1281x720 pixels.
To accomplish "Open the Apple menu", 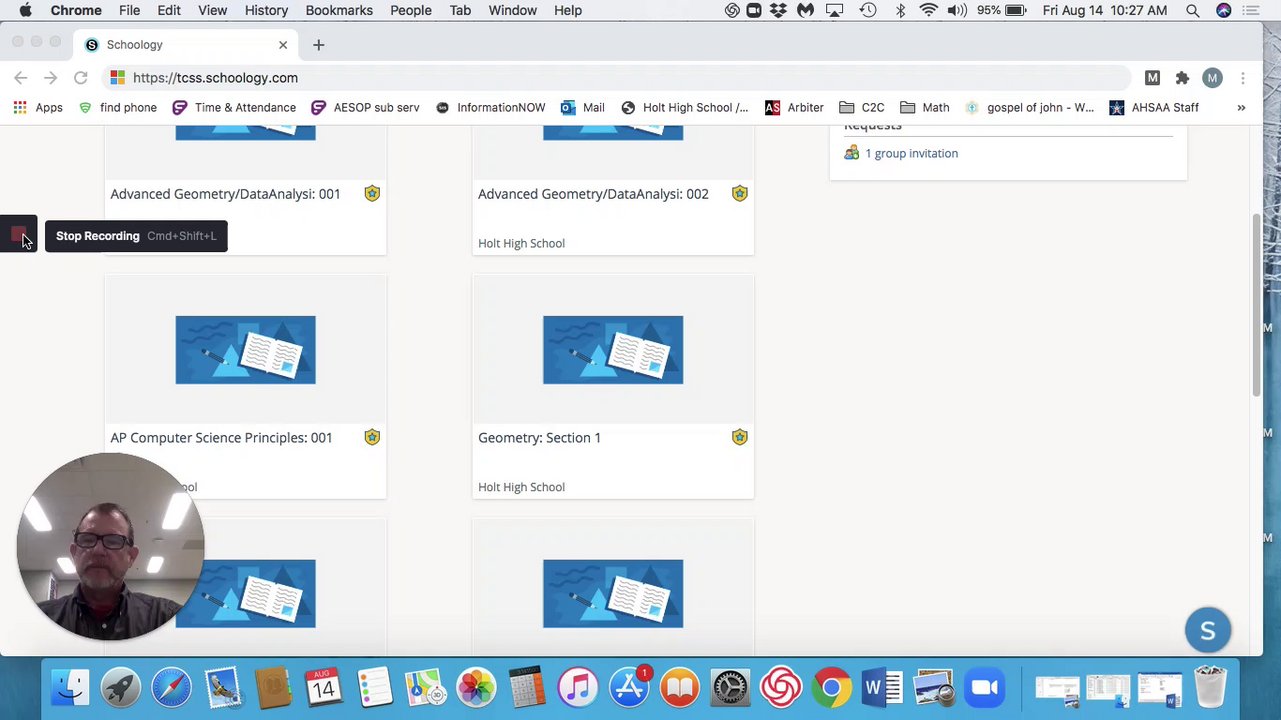I will click(25, 10).
